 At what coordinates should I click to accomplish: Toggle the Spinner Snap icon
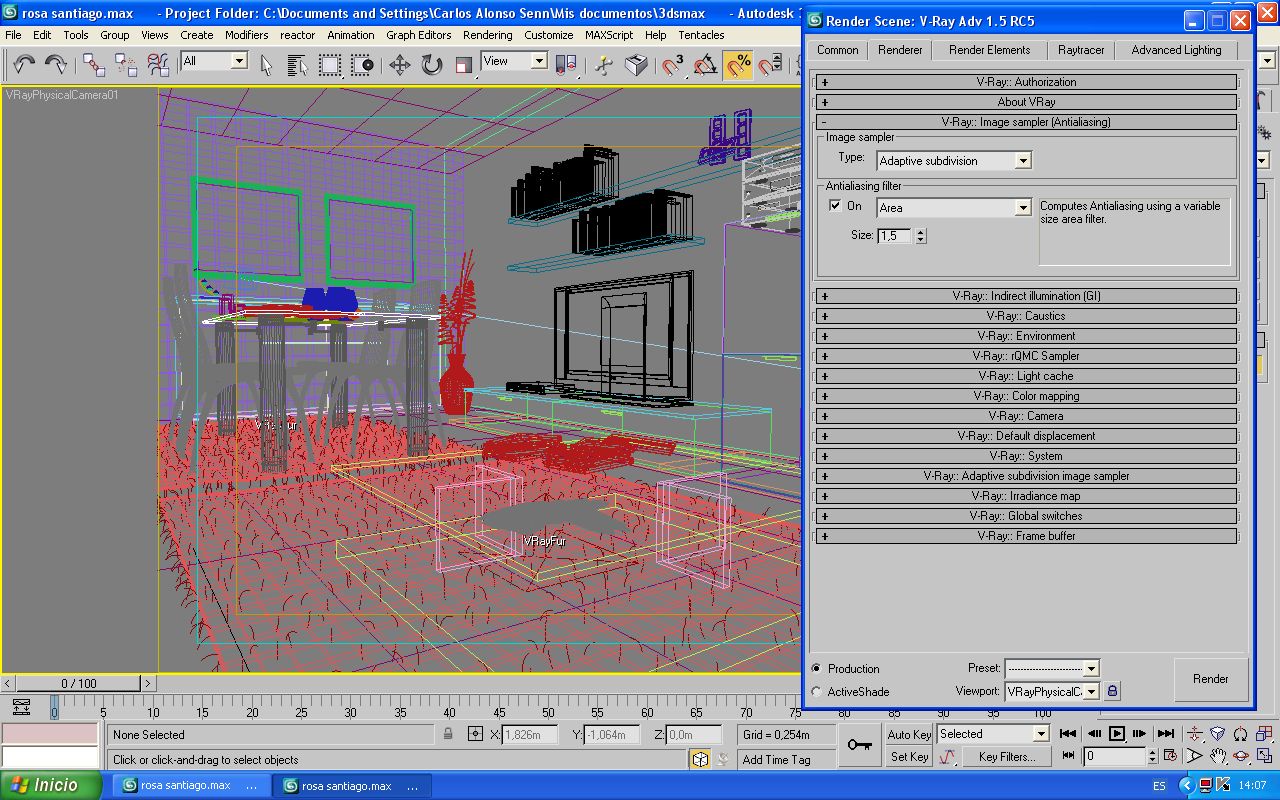pyautogui.click(x=770, y=65)
